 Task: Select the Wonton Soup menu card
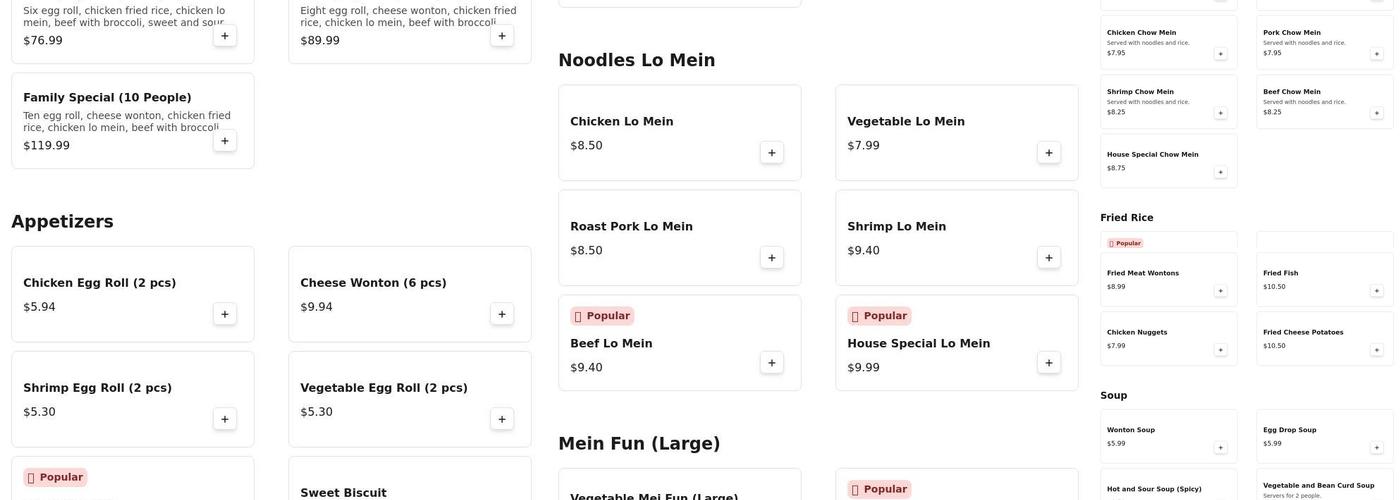pyautogui.click(x=1168, y=436)
